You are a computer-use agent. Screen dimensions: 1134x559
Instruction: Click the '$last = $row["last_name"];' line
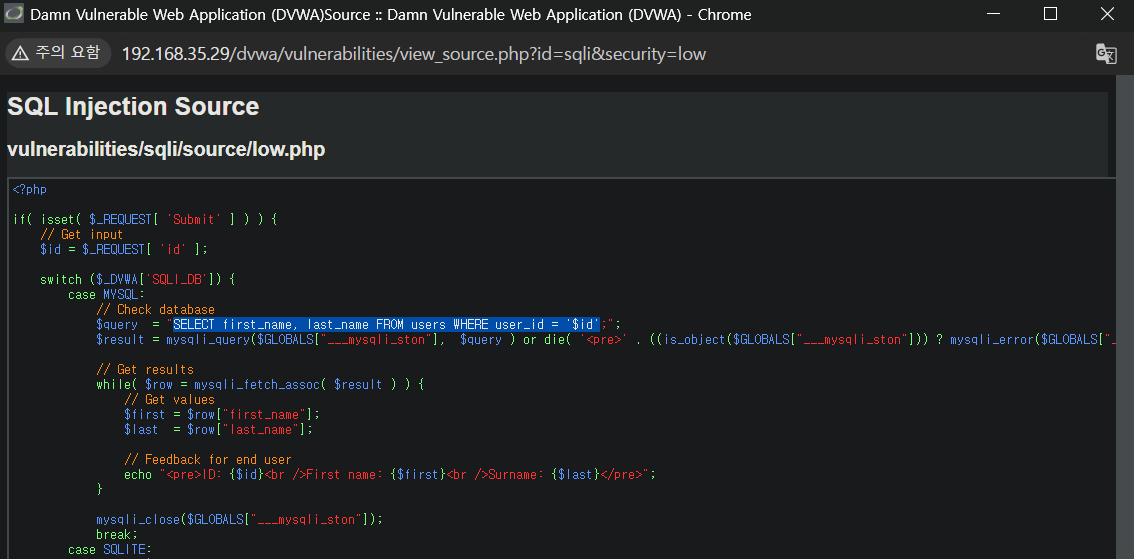[x=218, y=430]
